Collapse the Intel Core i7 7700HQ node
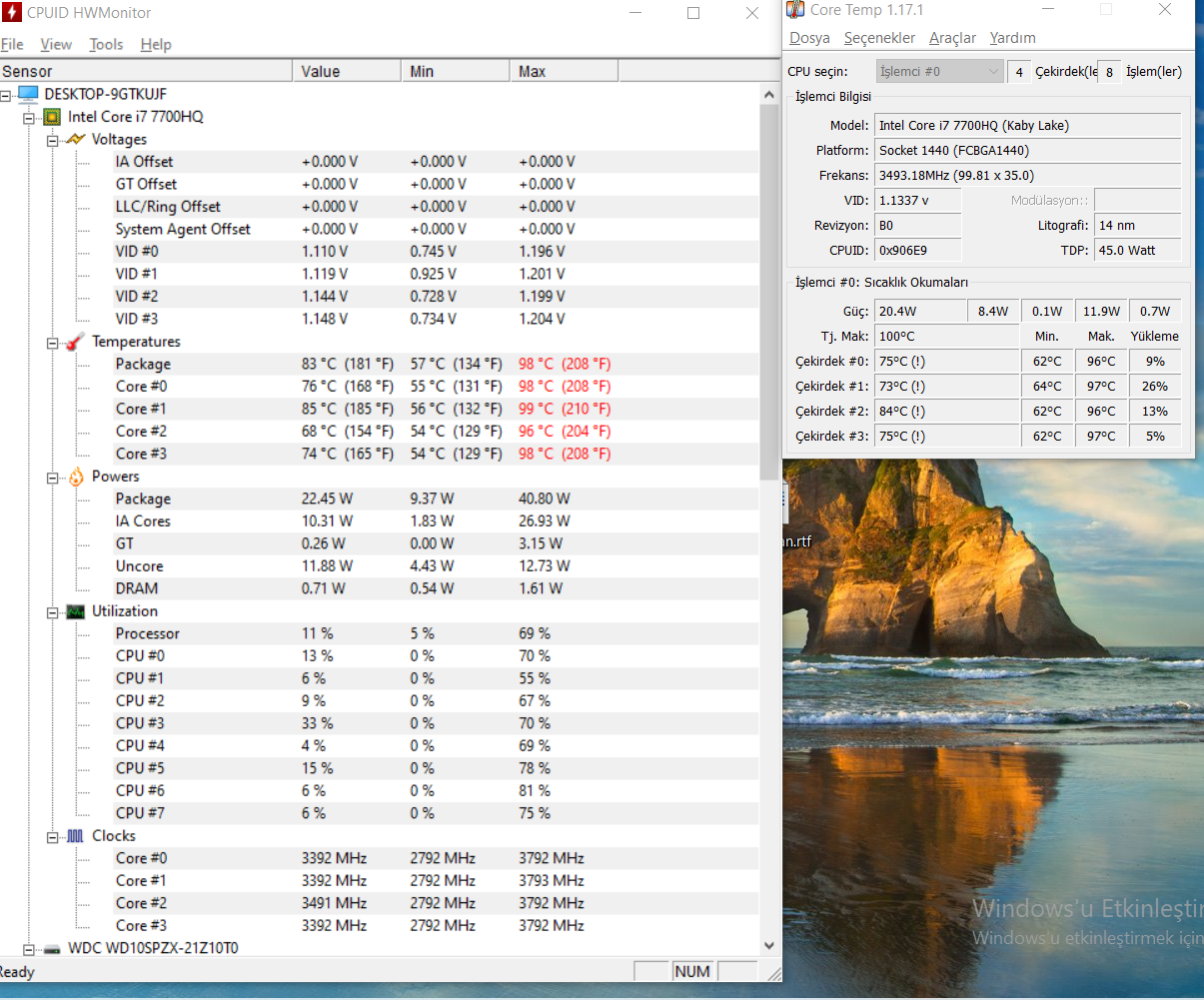 pyautogui.click(x=29, y=118)
